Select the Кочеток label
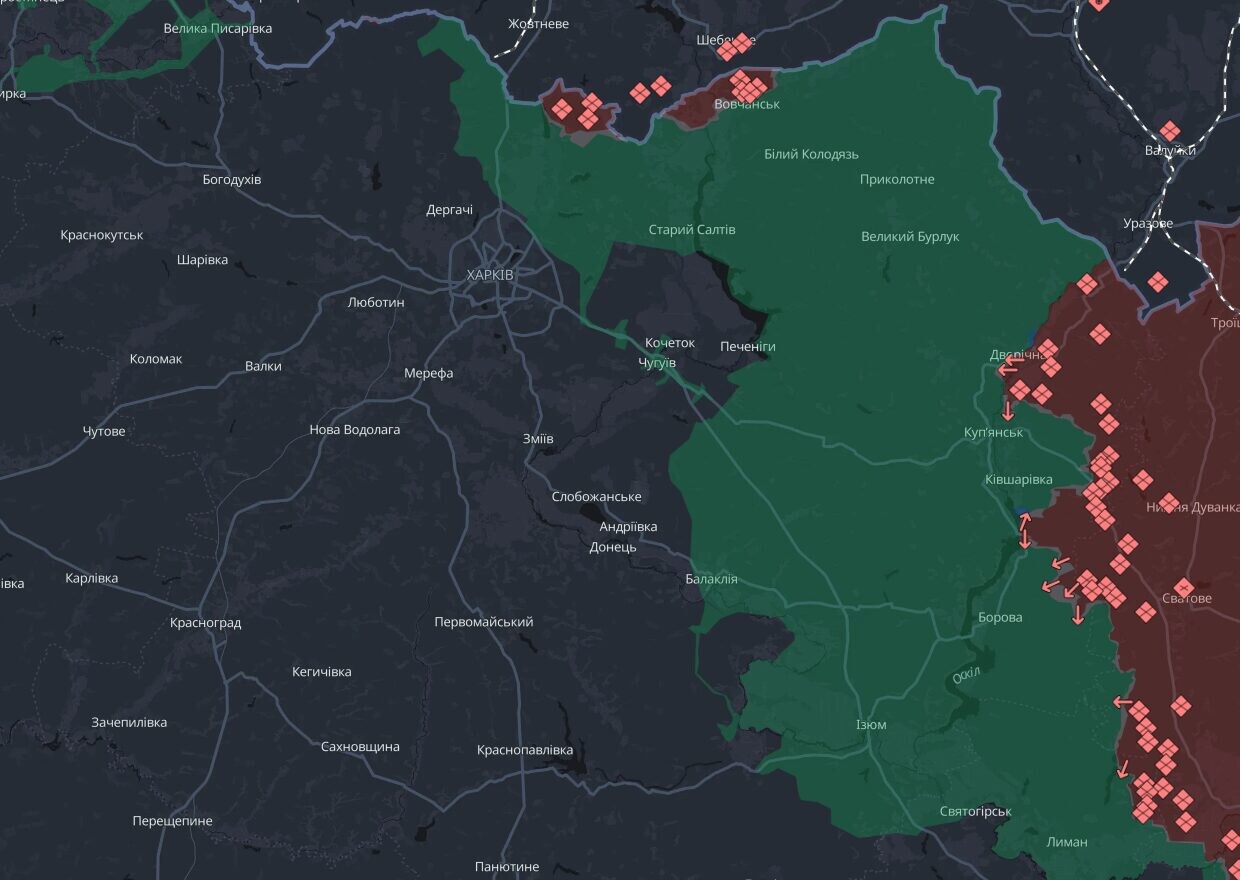The height and width of the screenshot is (880, 1240). (x=669, y=343)
